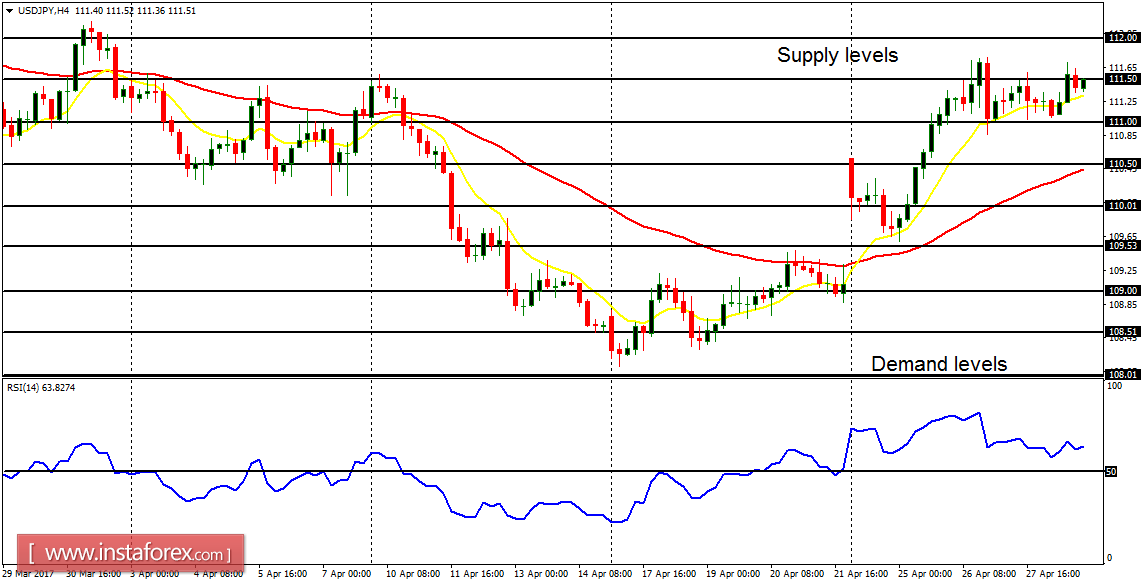Click the 111.65 price axis value
The image size is (1143, 585).
pyautogui.click(x=1122, y=67)
